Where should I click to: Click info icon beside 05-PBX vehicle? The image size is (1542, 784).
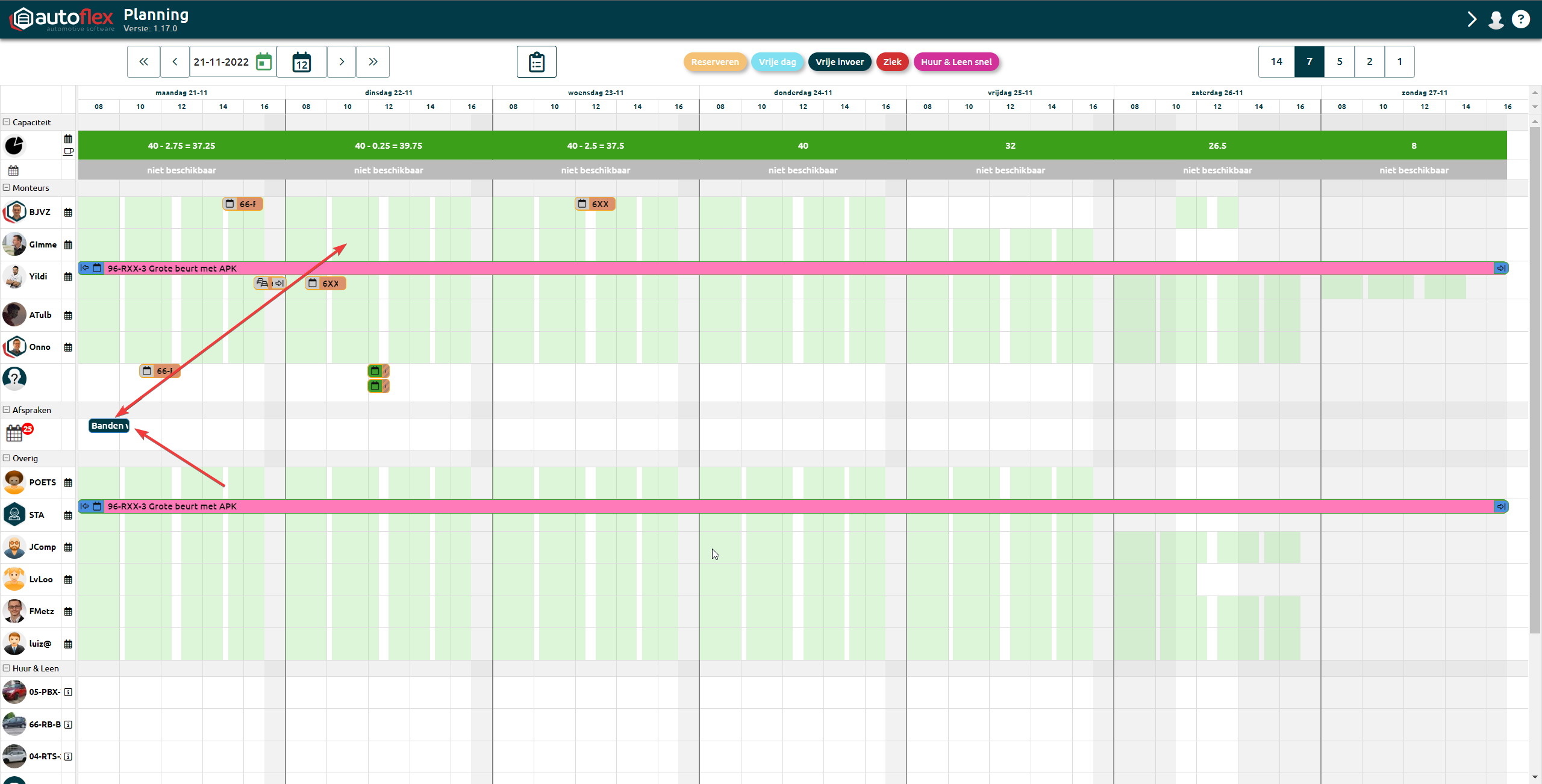point(68,692)
